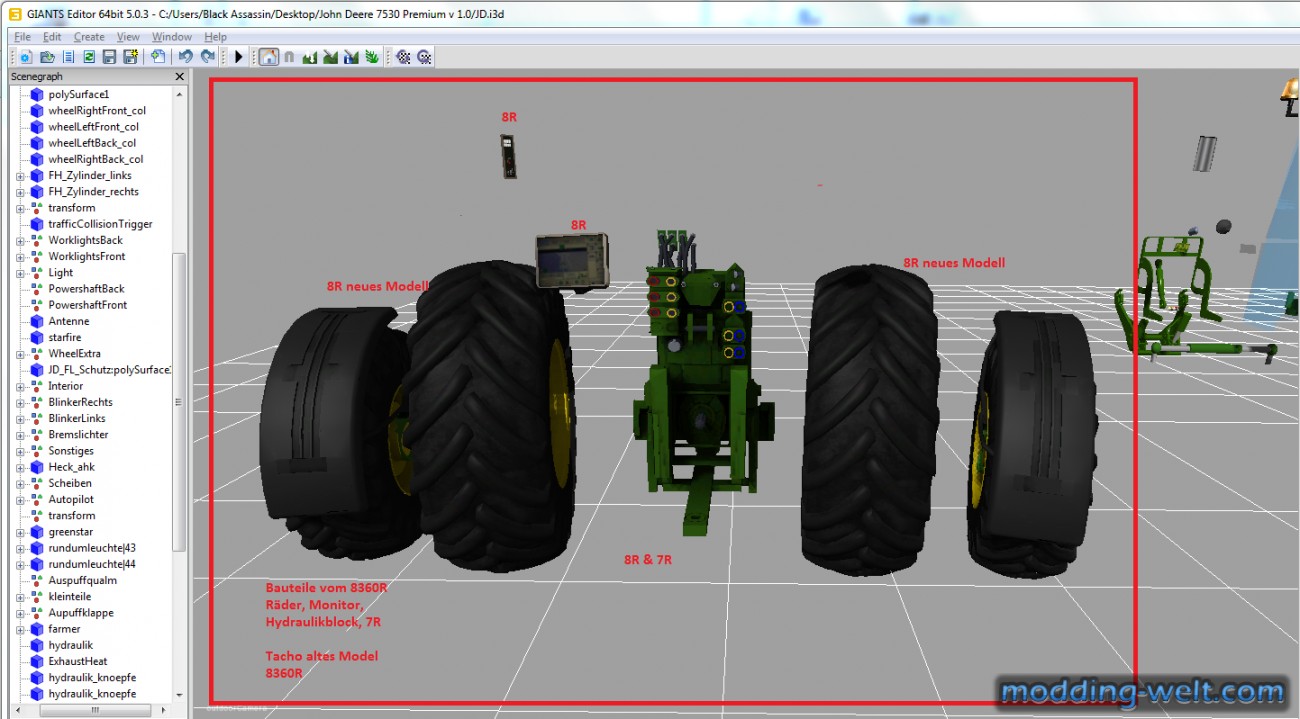Click the reload scene green arrows icon
This screenshot has height=719, width=1300.
tap(89, 57)
